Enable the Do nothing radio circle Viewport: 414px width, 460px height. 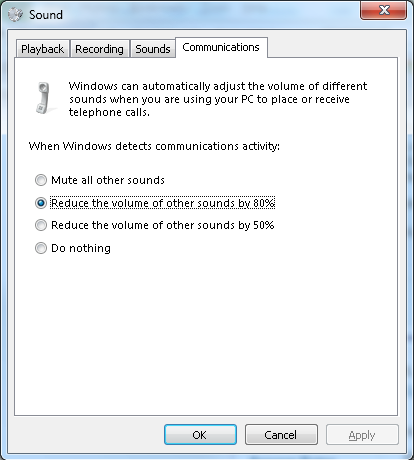point(41,248)
